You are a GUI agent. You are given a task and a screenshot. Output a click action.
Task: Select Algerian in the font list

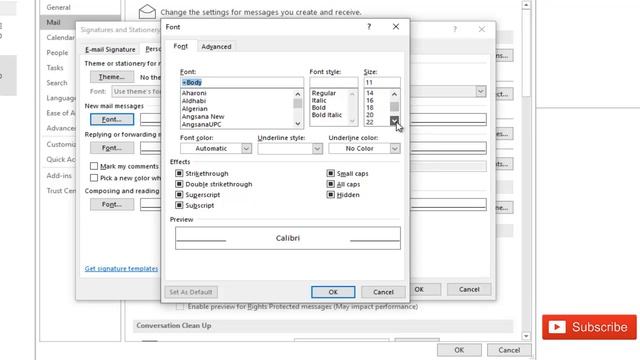[195, 109]
